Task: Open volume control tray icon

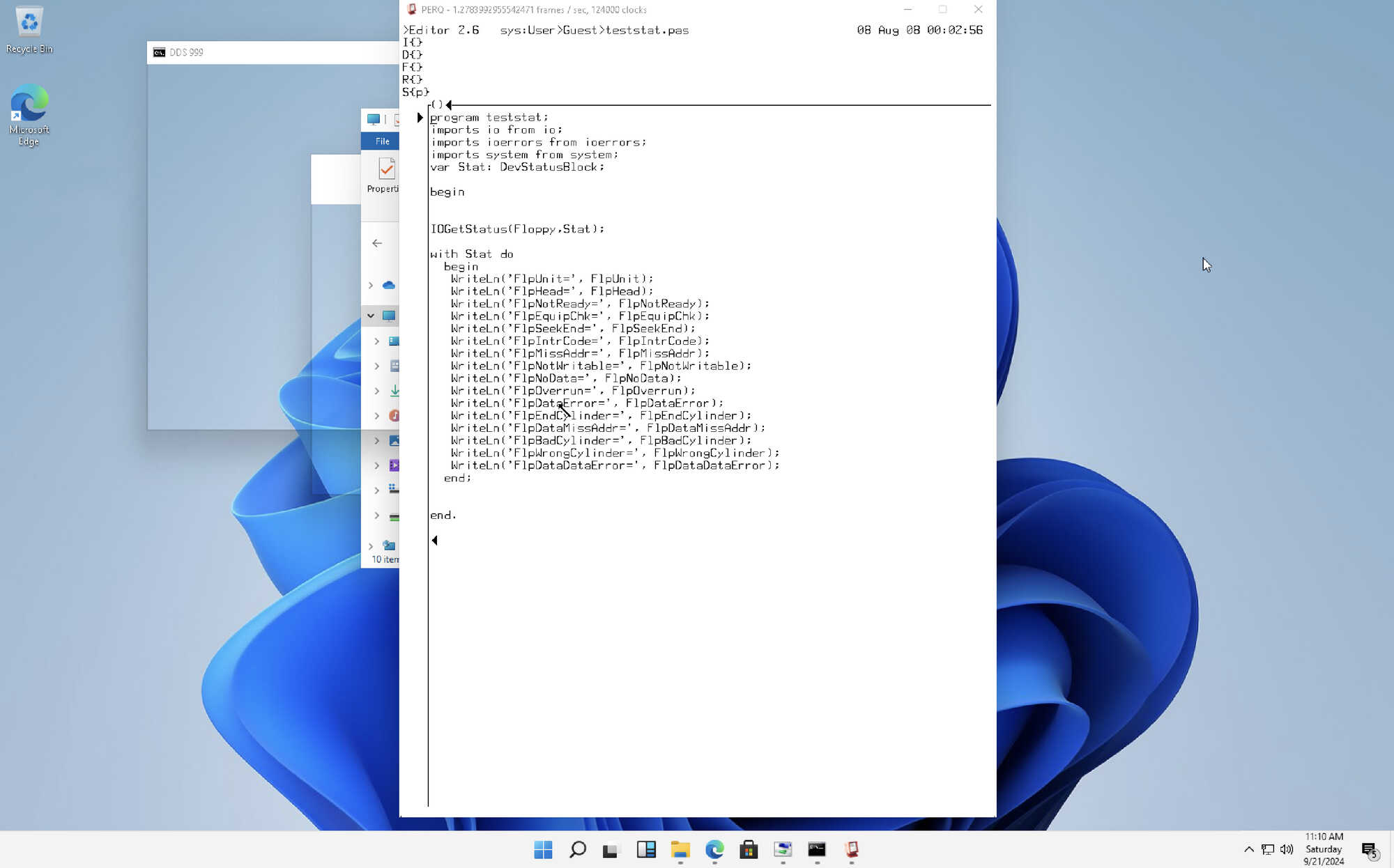Action: 1286,849
